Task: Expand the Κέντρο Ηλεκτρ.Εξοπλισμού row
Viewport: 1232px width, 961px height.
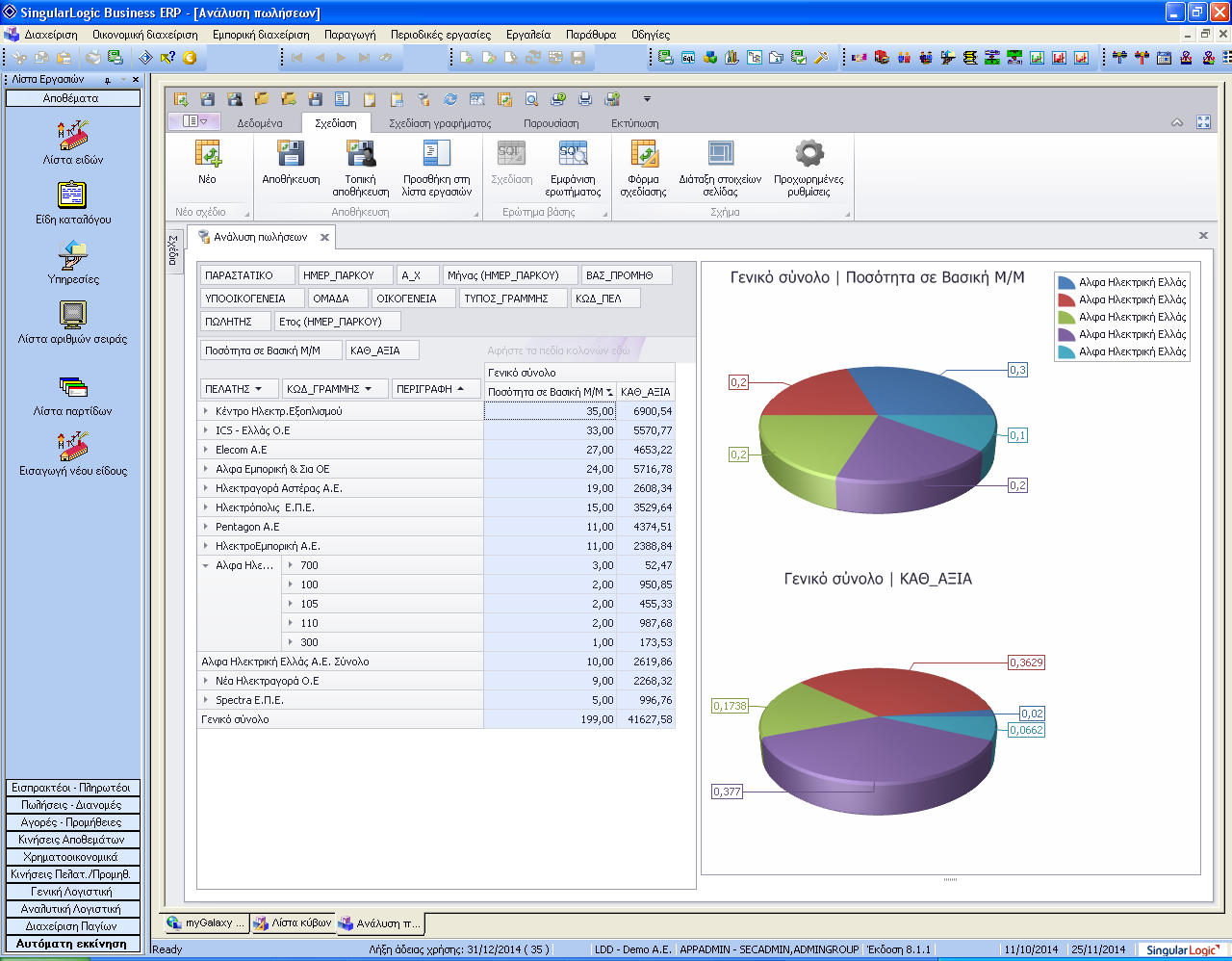Action: coord(206,411)
